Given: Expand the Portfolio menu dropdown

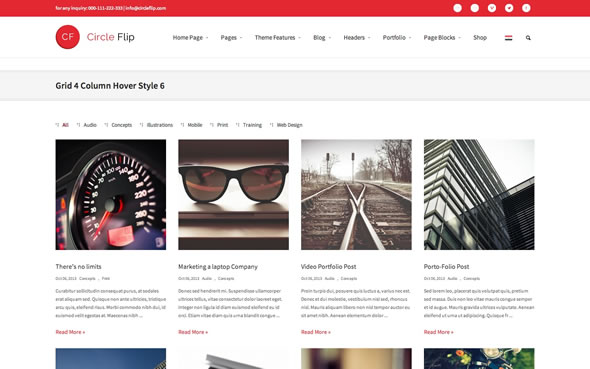Looking at the screenshot, I should (397, 38).
